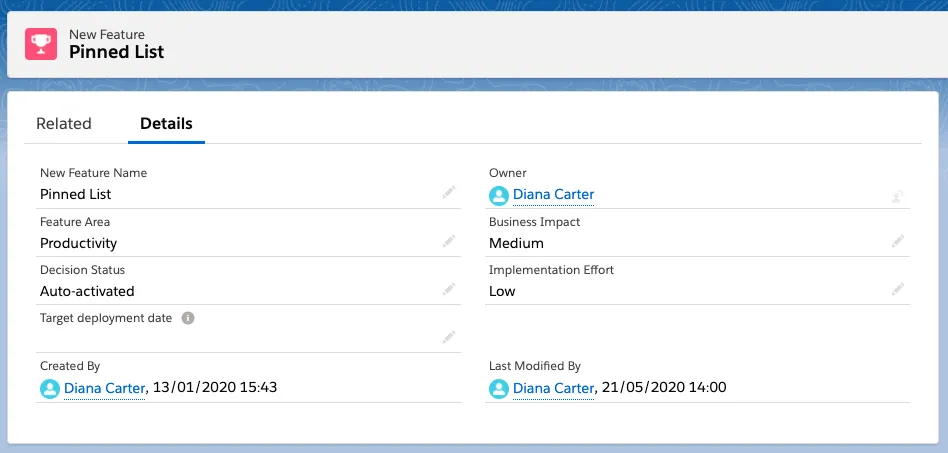Image resolution: width=948 pixels, height=453 pixels.
Task: Click the 21/05/2020 14:00 modified timestamp
Action: 664,387
